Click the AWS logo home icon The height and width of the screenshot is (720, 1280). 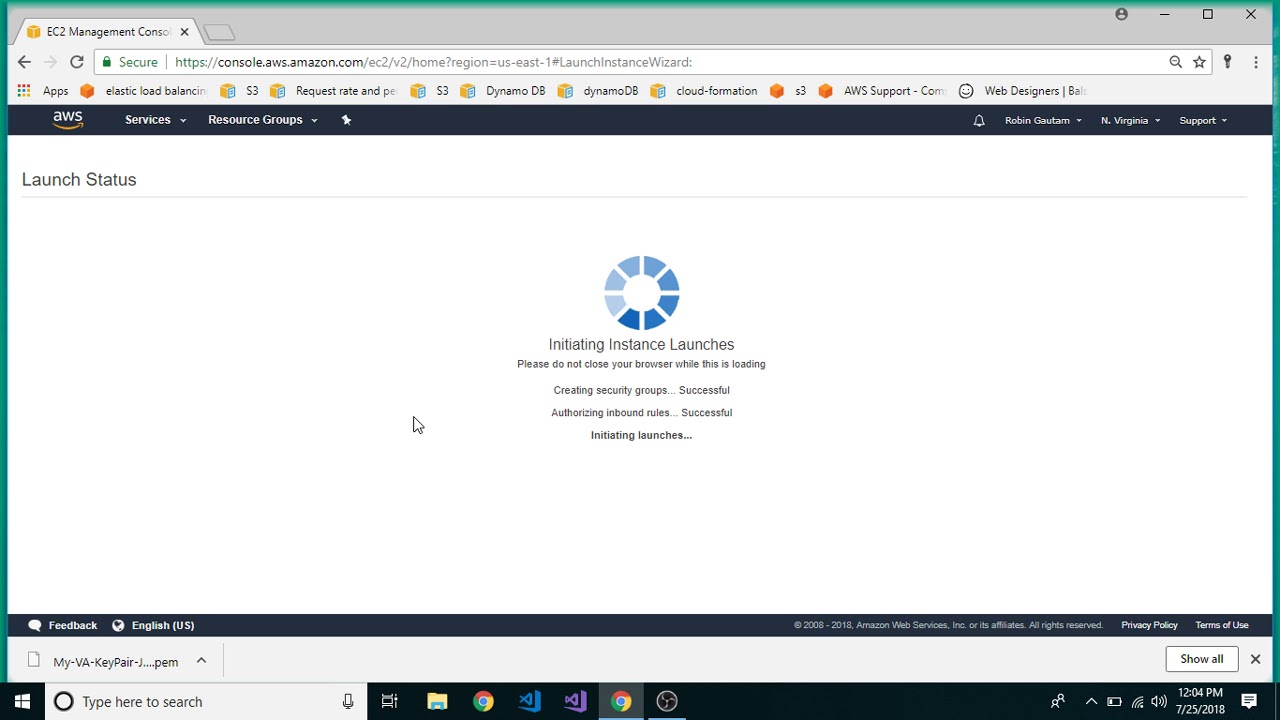point(68,120)
